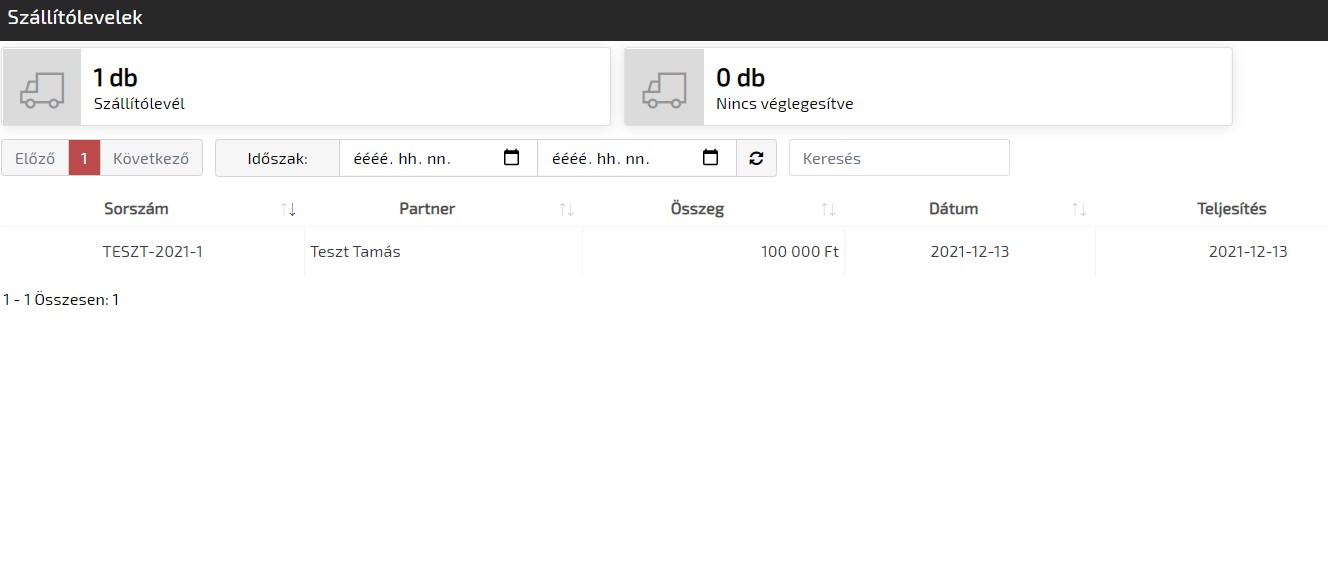
Task: Open calendar picker in second date field
Action: [x=710, y=158]
